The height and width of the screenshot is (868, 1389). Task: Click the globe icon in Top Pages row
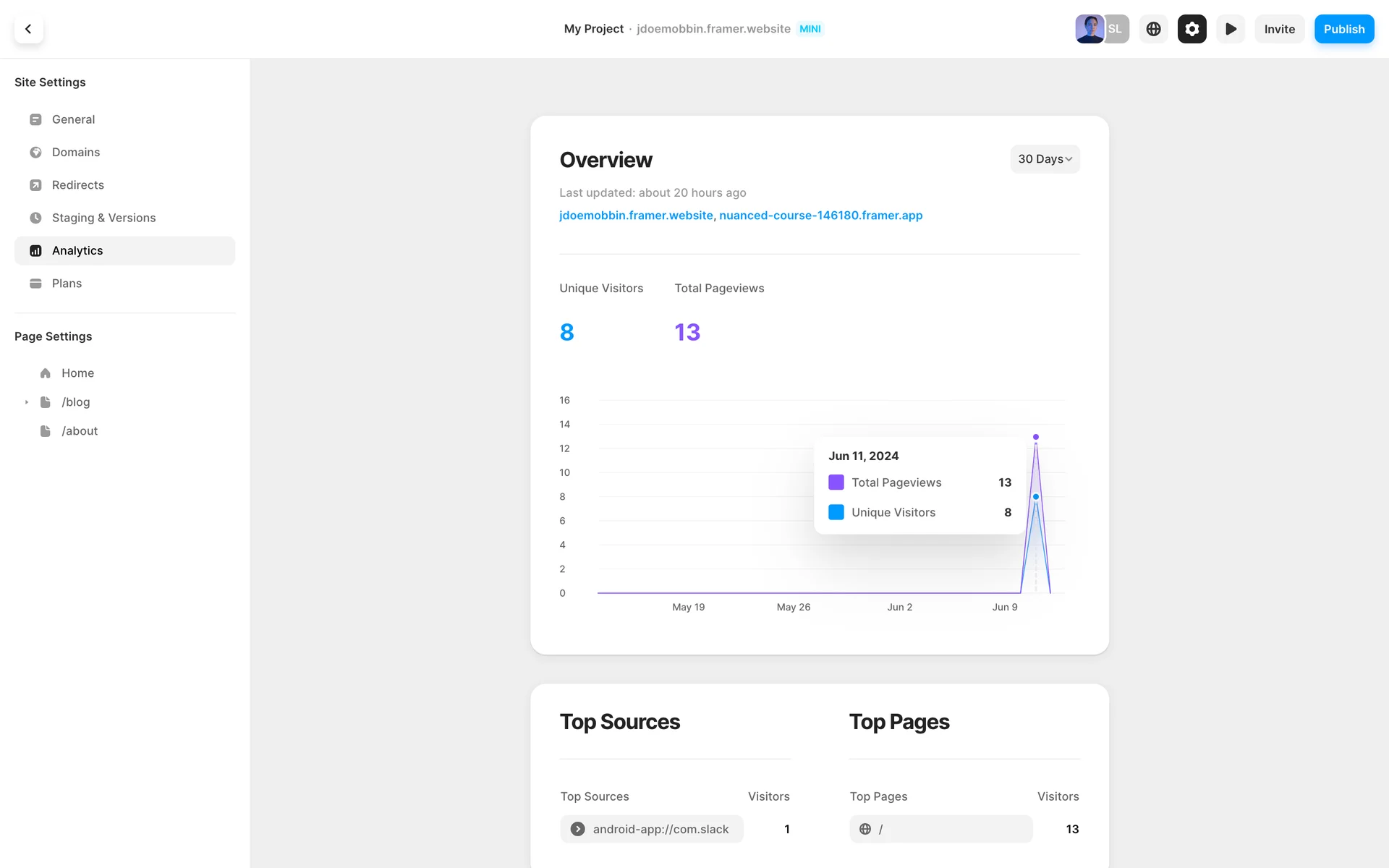pyautogui.click(x=865, y=829)
